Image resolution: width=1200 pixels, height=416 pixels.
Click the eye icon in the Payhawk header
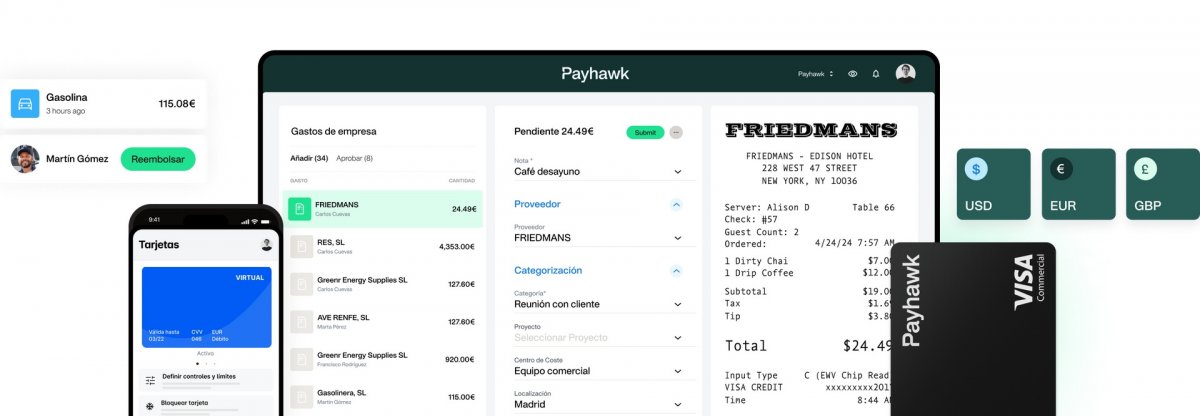pos(853,74)
